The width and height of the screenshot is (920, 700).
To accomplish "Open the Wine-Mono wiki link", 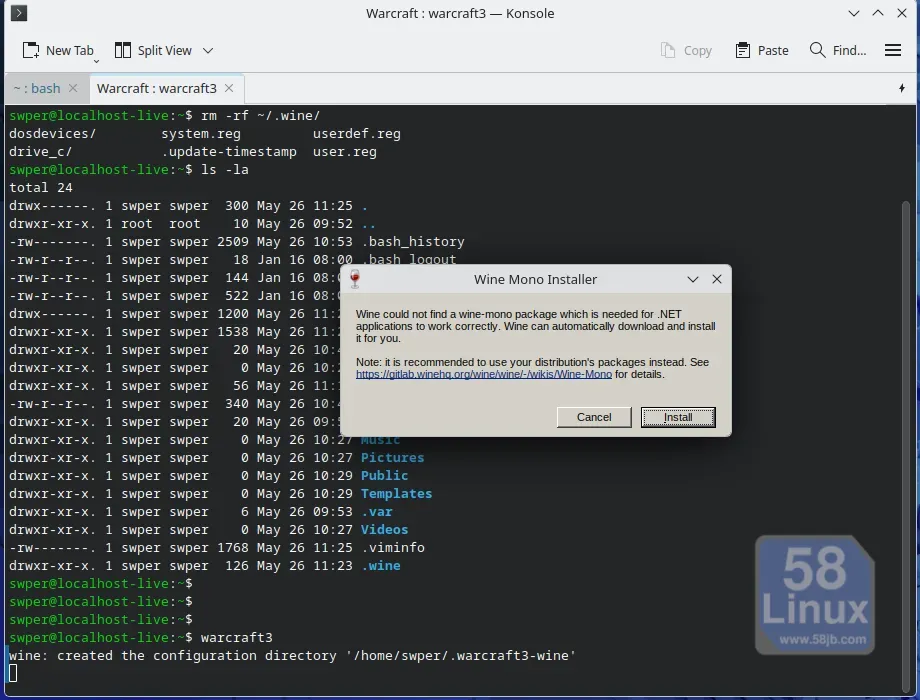I will pos(483,374).
